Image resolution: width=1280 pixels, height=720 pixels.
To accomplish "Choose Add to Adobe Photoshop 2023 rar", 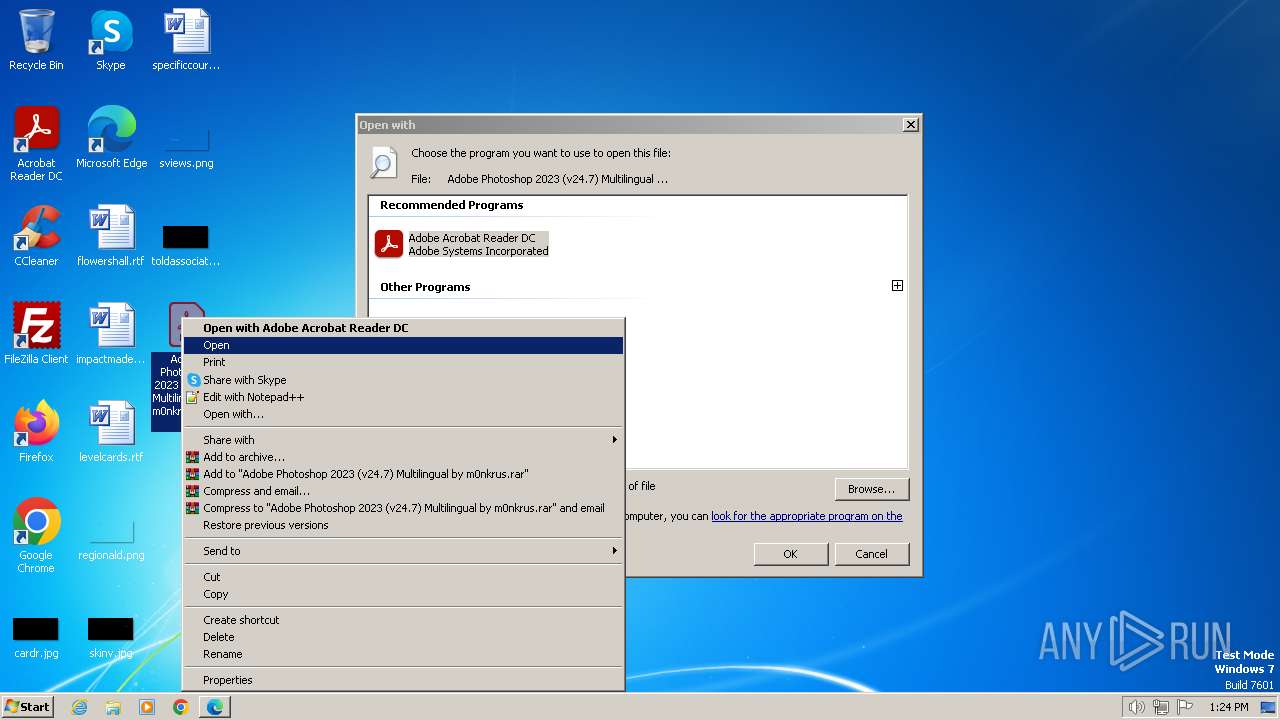I will click(402, 474).
